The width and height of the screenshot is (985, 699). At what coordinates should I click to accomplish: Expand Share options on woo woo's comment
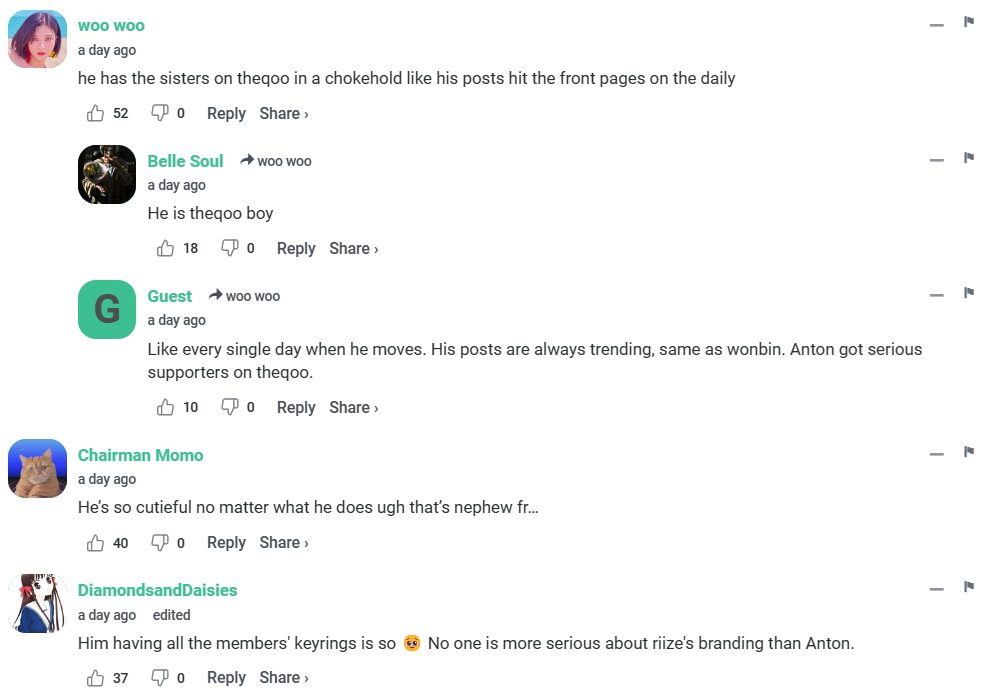(283, 113)
